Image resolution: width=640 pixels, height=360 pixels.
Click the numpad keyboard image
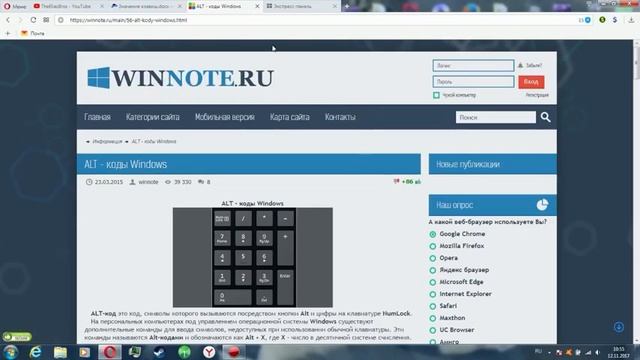(x=253, y=258)
